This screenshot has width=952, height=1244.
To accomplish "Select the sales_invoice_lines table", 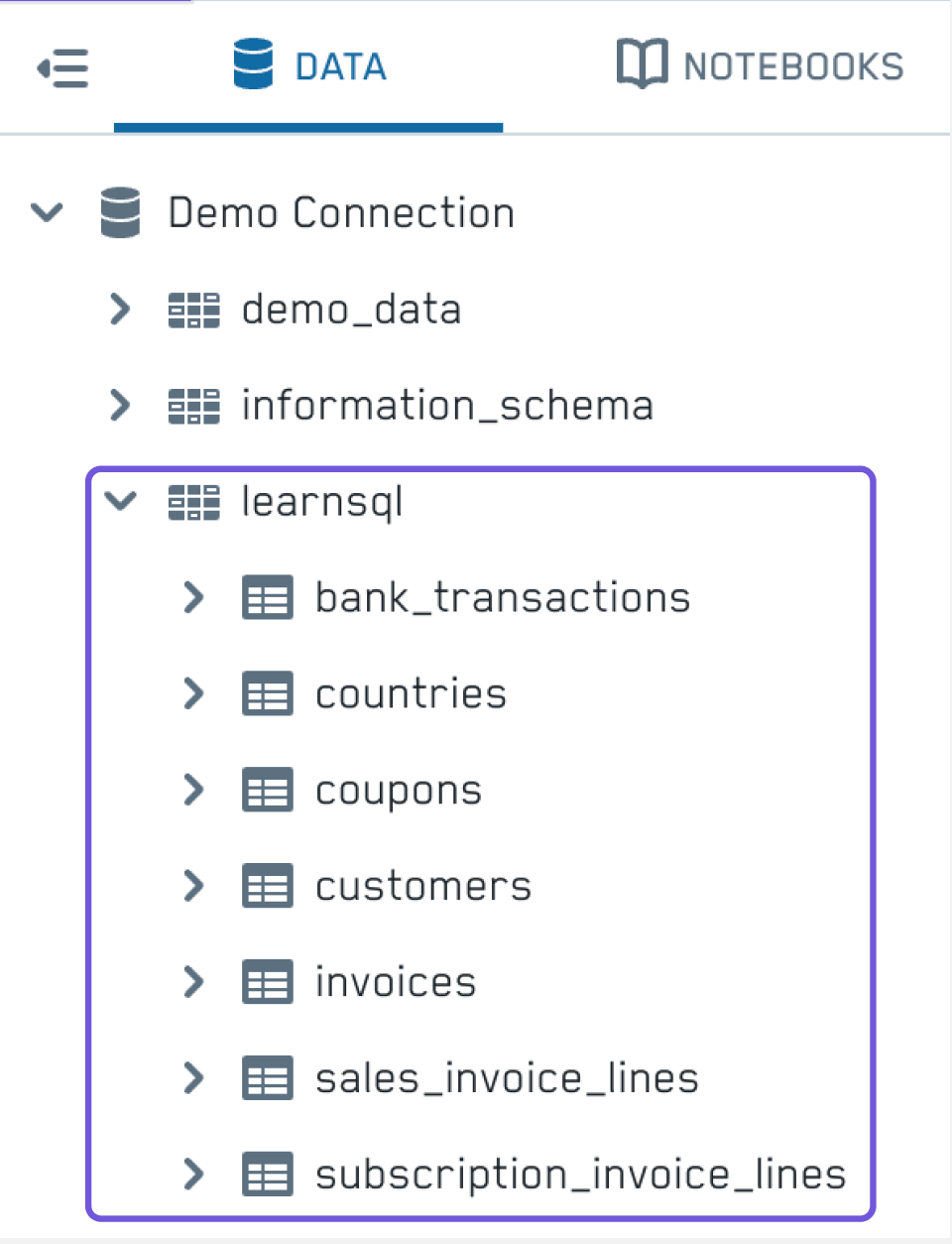I will 506,1078.
